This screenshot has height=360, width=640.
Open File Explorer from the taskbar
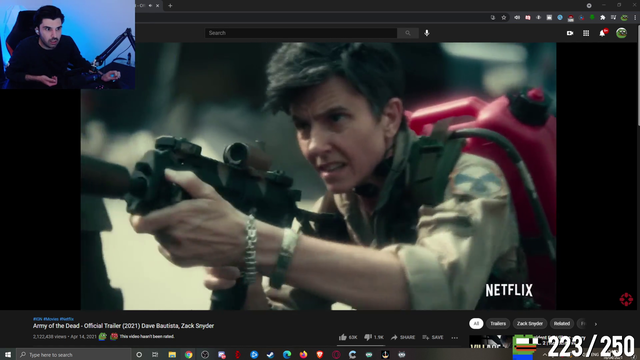click(172, 355)
